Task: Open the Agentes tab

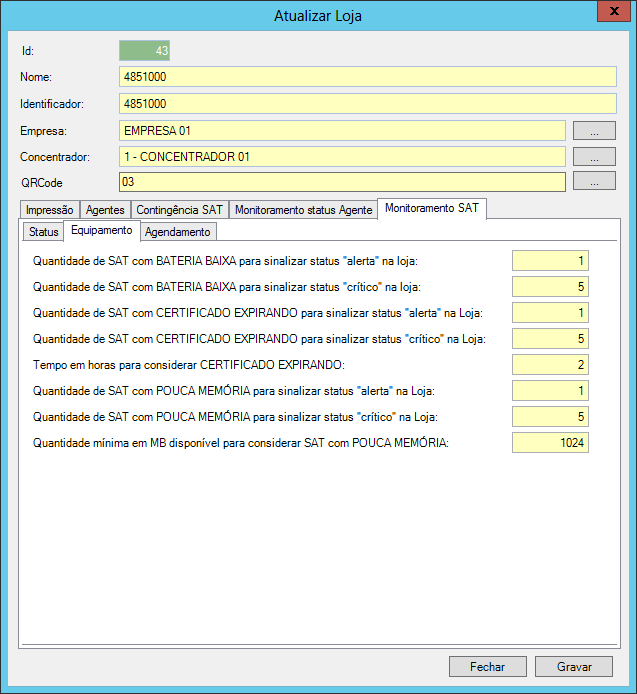Action: point(105,210)
